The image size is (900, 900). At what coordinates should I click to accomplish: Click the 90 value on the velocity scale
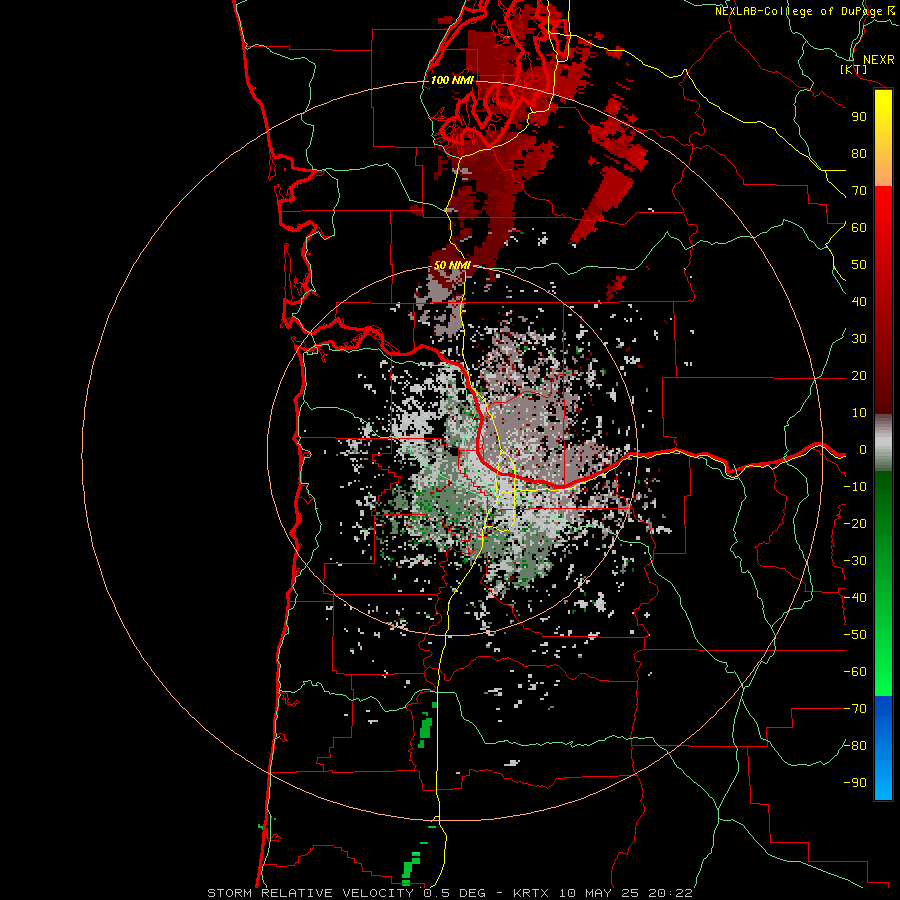pos(859,117)
